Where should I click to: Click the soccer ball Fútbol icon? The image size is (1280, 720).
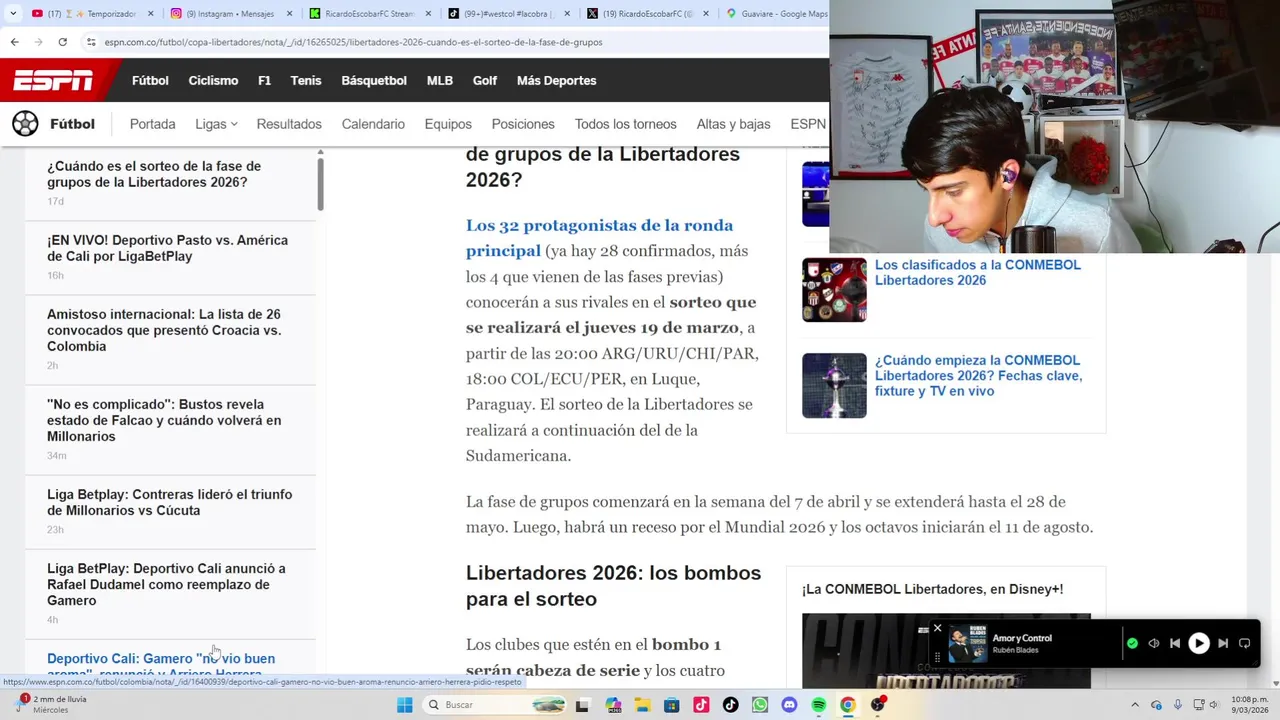(x=25, y=124)
